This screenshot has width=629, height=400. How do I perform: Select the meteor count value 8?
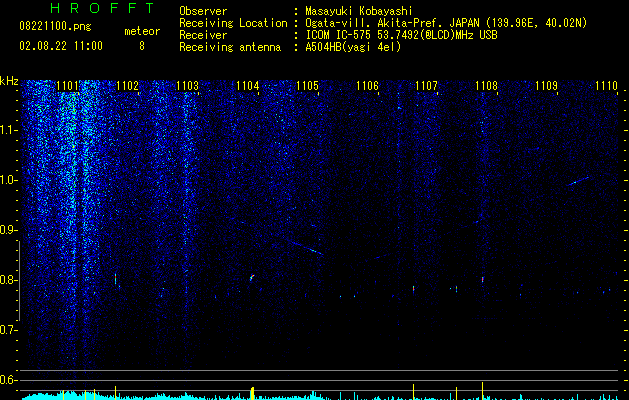click(x=142, y=46)
